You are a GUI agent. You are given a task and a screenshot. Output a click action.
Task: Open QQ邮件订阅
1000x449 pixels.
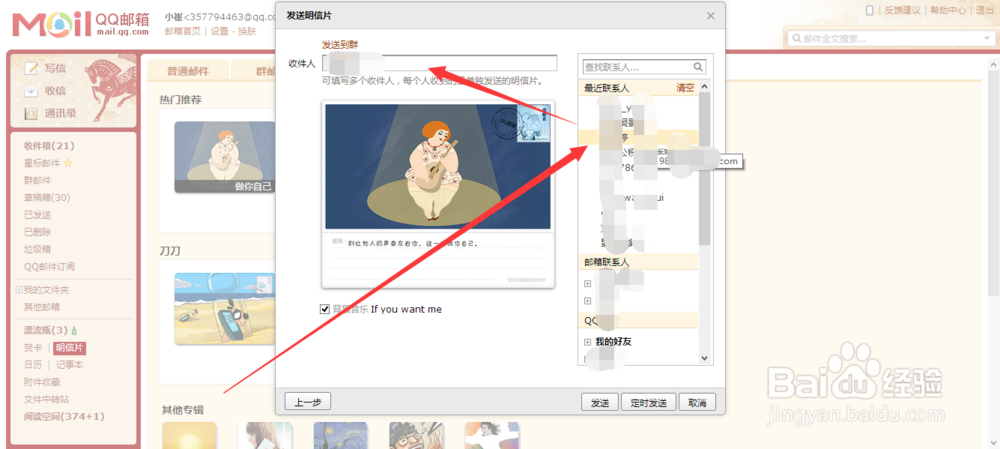click(x=49, y=267)
